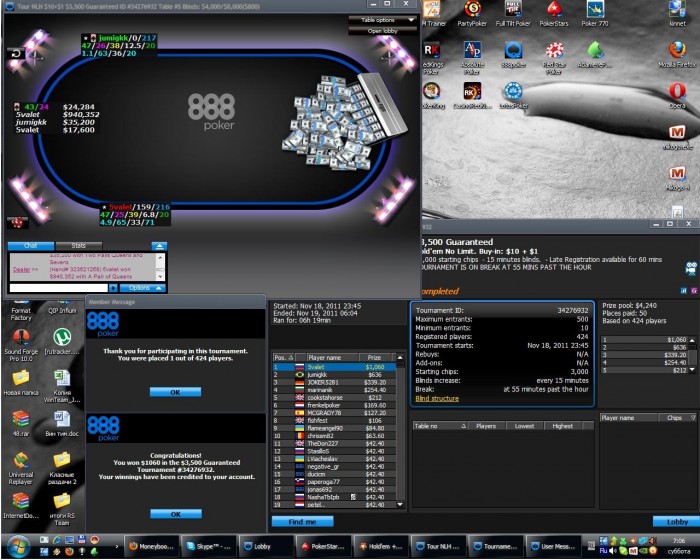
Task: Open the rutracker uTorrent file icon
Action: pos(62,342)
